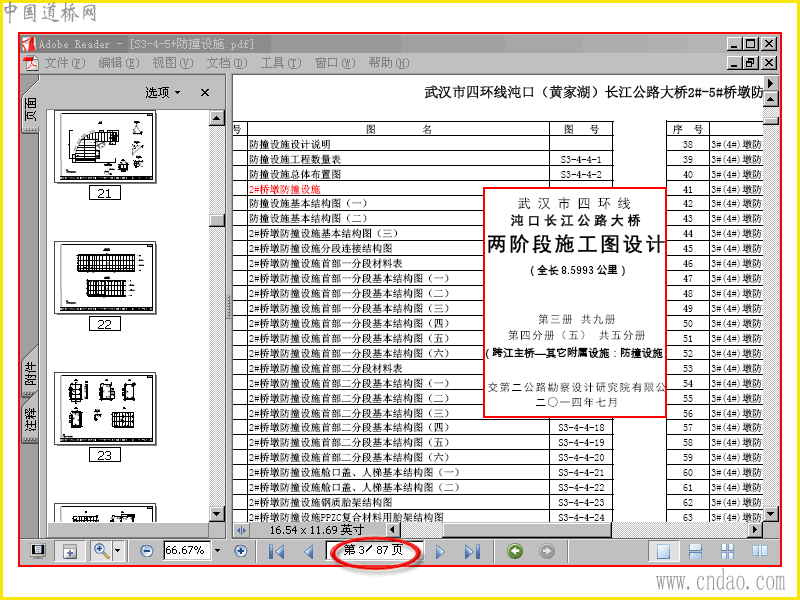Image resolution: width=800 pixels, height=600 pixels.
Task: Switch to single page layout
Action: point(663,551)
